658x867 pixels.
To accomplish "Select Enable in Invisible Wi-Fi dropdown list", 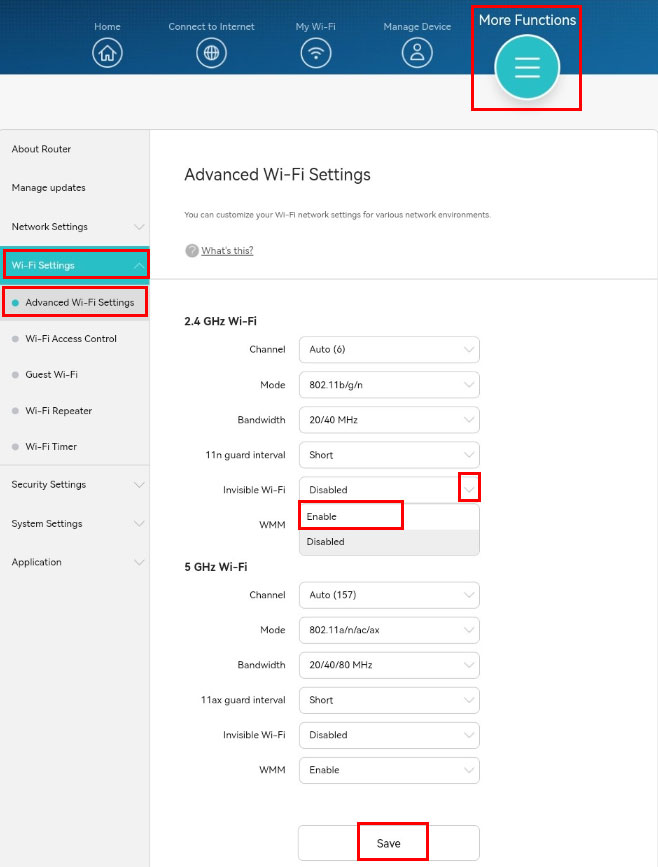I will [x=350, y=517].
